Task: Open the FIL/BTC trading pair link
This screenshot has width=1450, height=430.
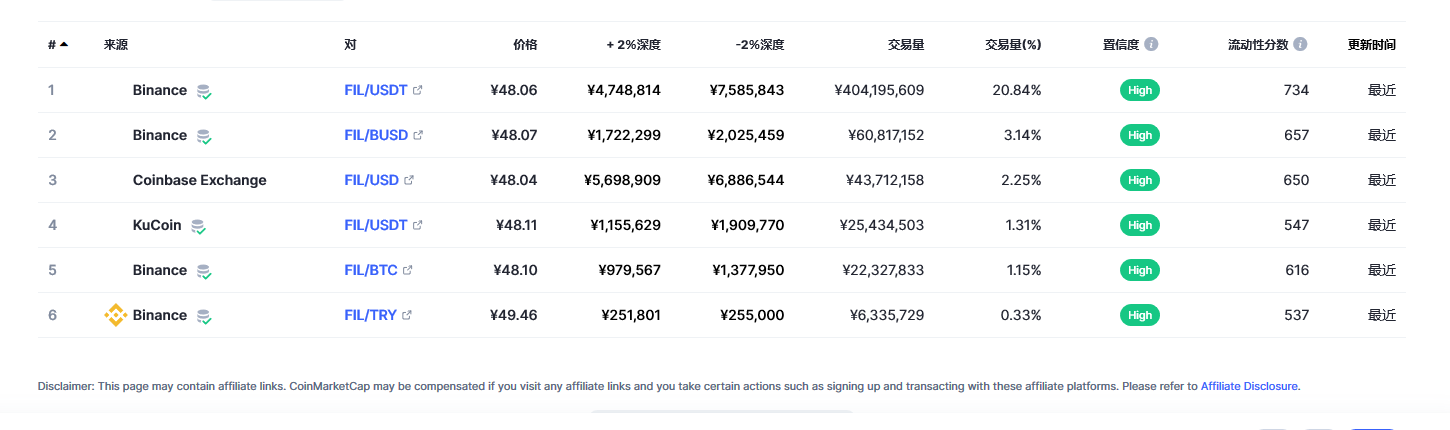Action: pyautogui.click(x=370, y=270)
